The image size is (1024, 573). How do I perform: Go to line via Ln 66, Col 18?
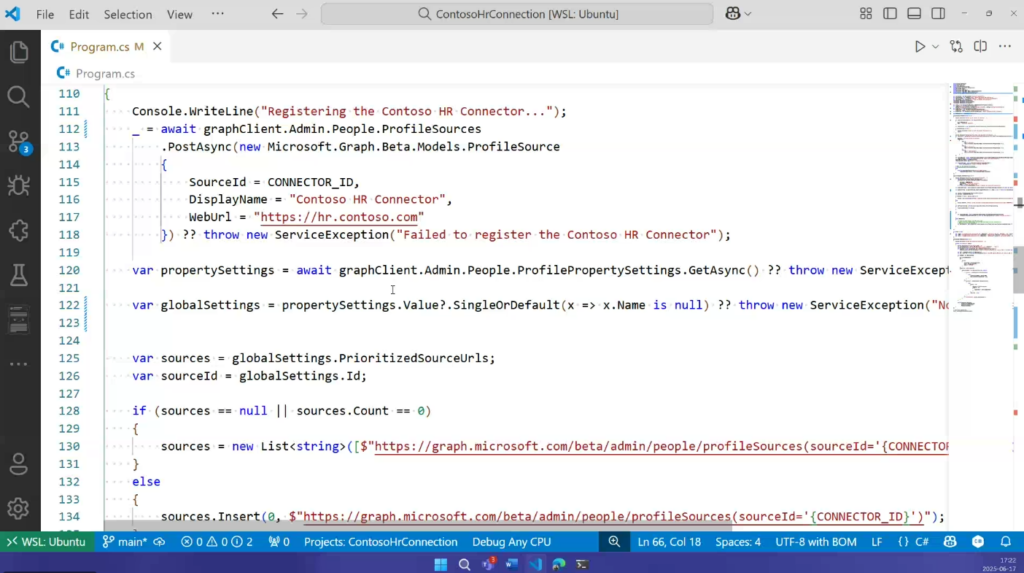669,542
